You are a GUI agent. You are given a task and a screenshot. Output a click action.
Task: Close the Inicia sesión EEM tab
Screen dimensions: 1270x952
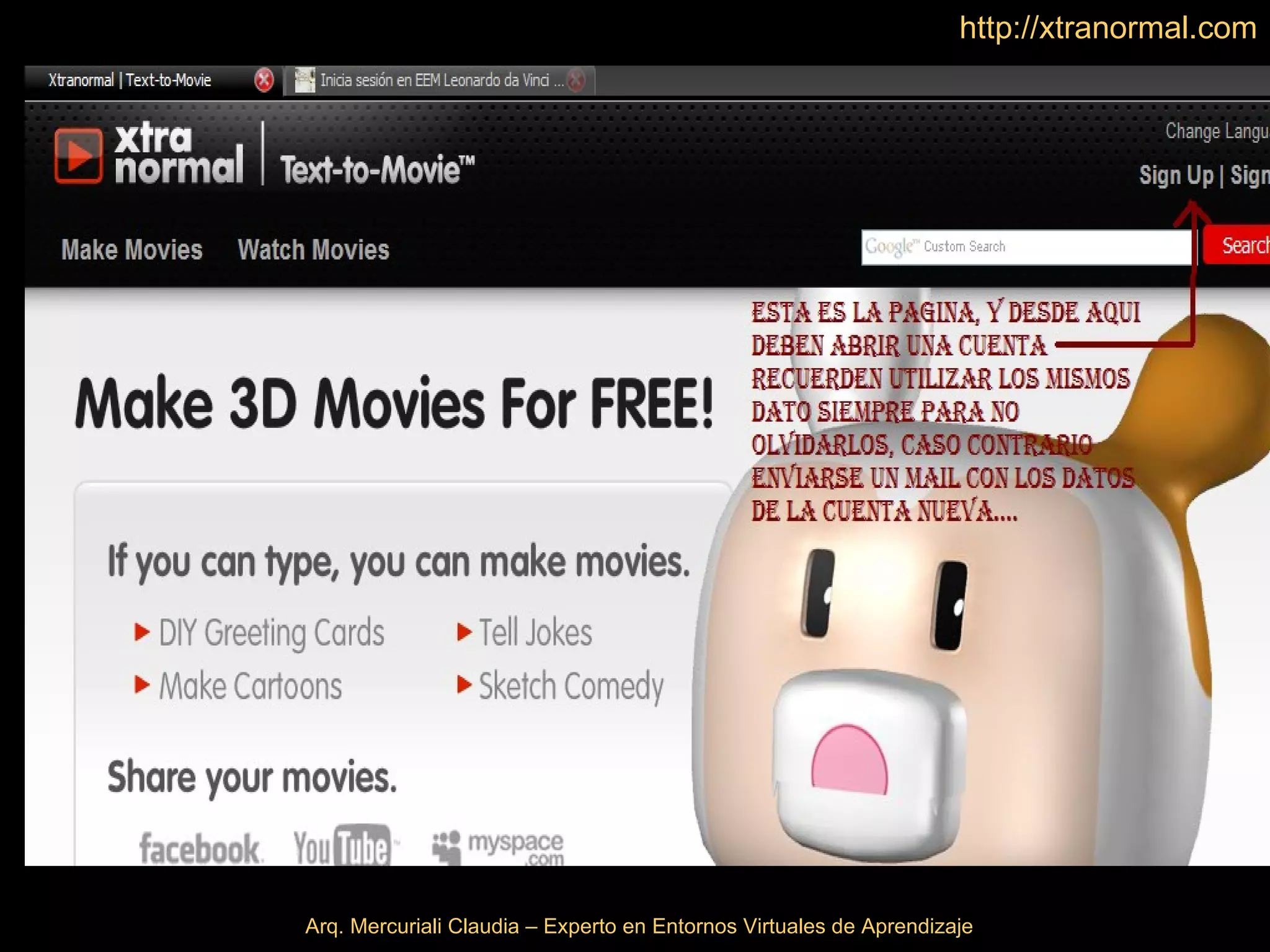tap(576, 80)
